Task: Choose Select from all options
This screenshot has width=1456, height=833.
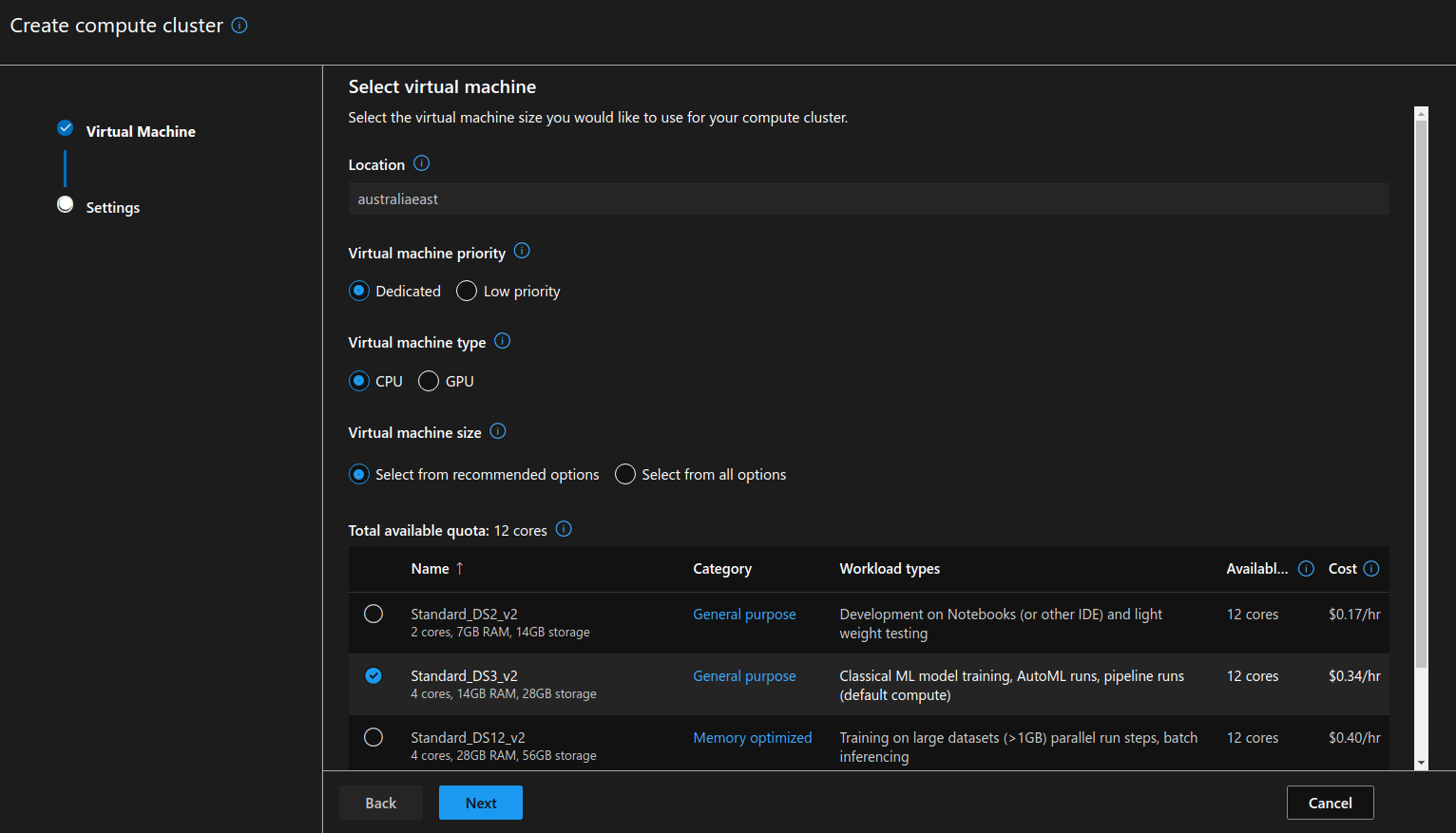Action: point(624,474)
